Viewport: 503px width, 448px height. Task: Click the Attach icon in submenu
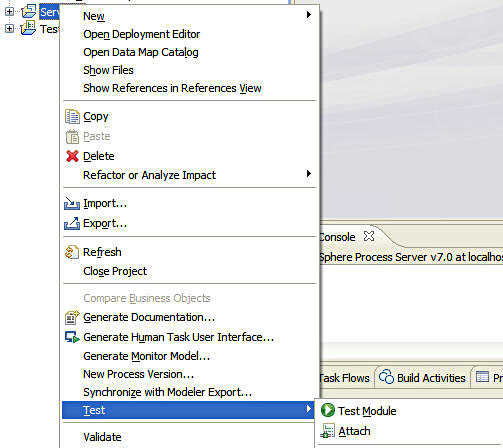click(328, 431)
